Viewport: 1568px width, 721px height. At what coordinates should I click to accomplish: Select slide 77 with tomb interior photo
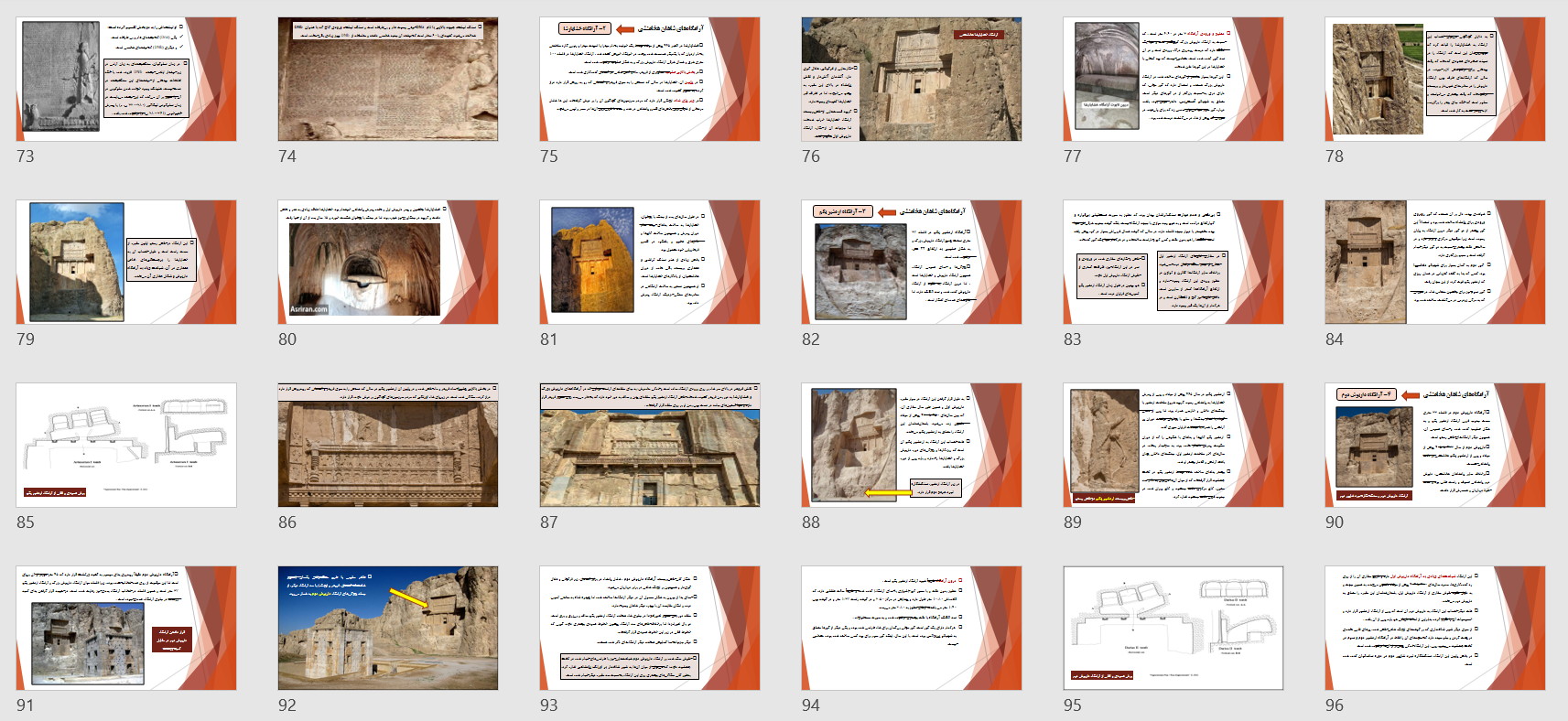pyautogui.click(x=1173, y=79)
